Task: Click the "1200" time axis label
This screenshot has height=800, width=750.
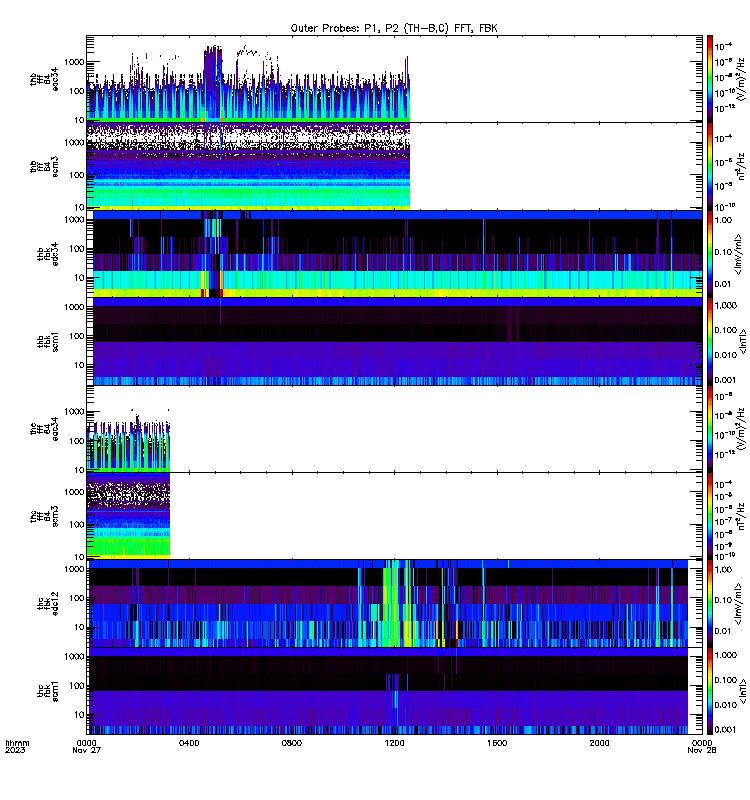Action: [x=394, y=743]
